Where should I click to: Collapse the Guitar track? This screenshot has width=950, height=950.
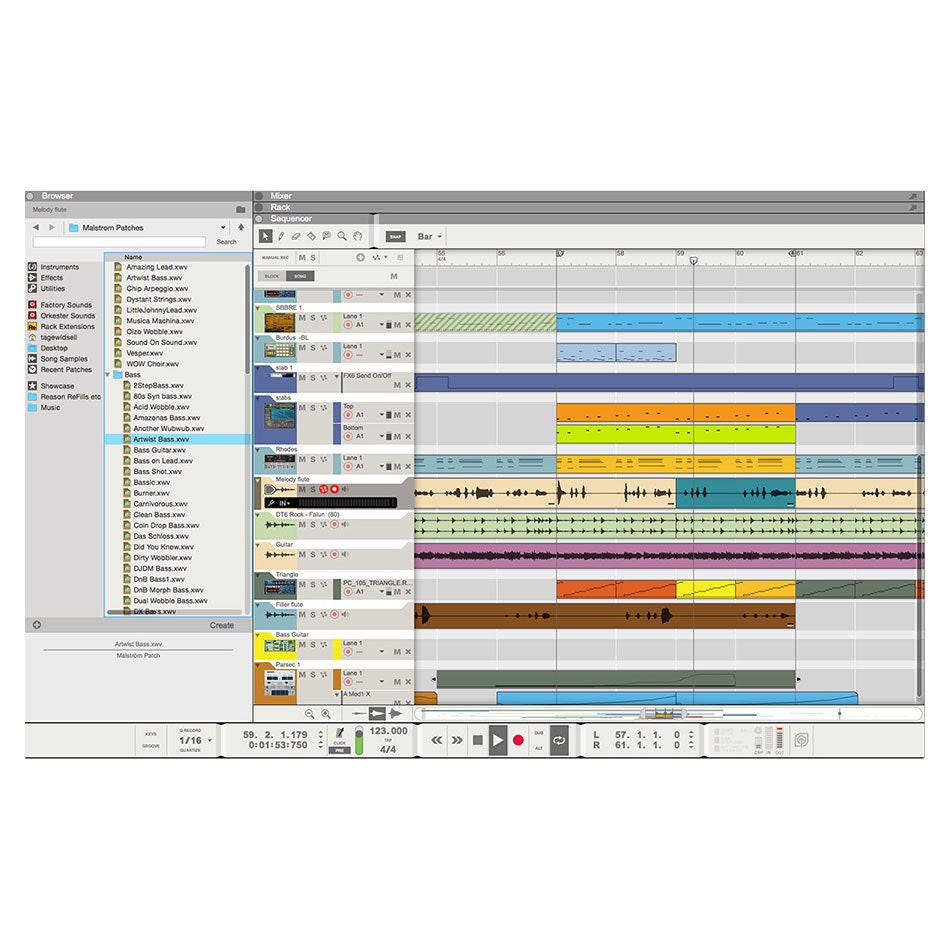click(x=257, y=545)
